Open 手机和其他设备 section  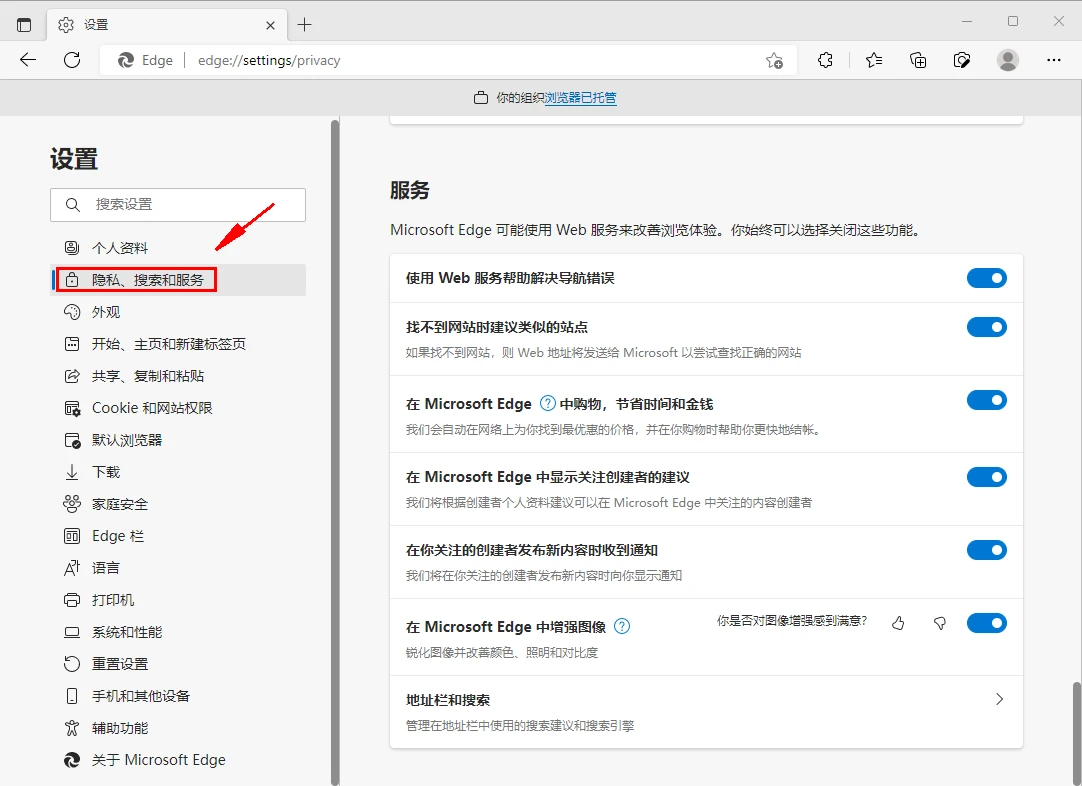coord(178,696)
